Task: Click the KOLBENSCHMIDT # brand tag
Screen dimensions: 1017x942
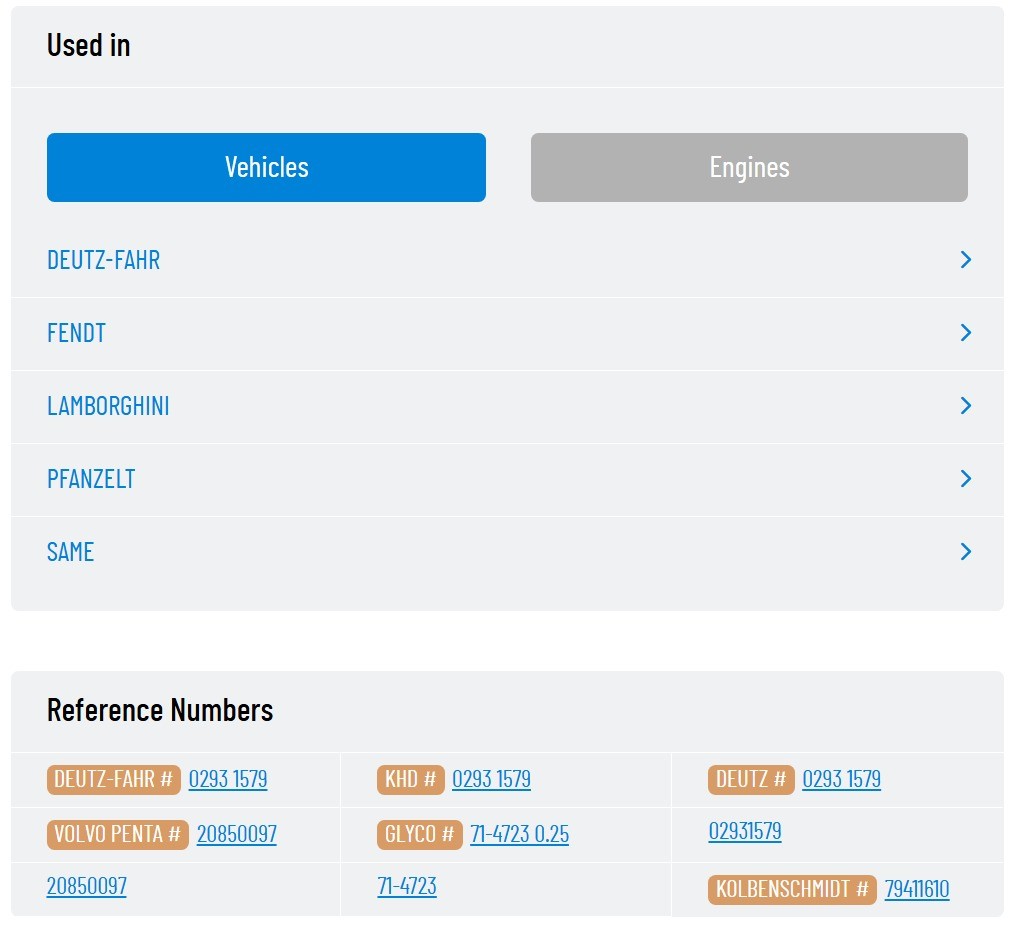Action: click(x=792, y=889)
